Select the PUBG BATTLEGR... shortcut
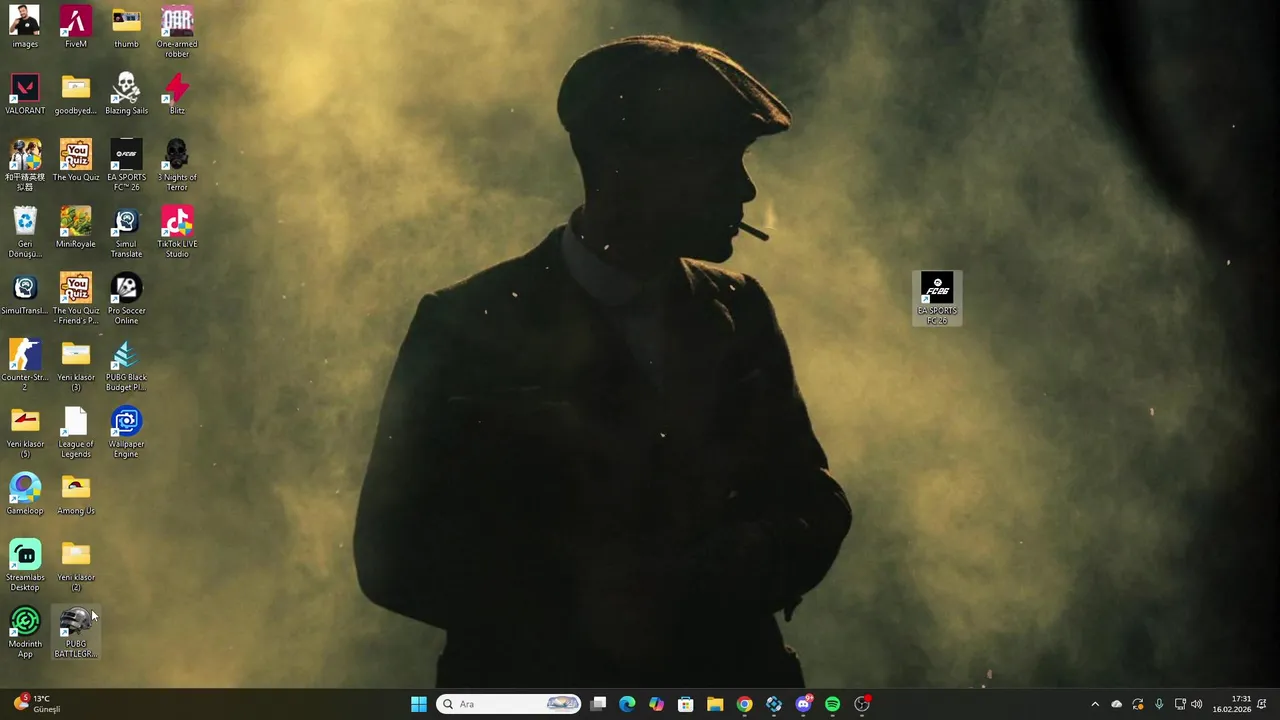Viewport: 1280px width, 720px height. point(76,633)
